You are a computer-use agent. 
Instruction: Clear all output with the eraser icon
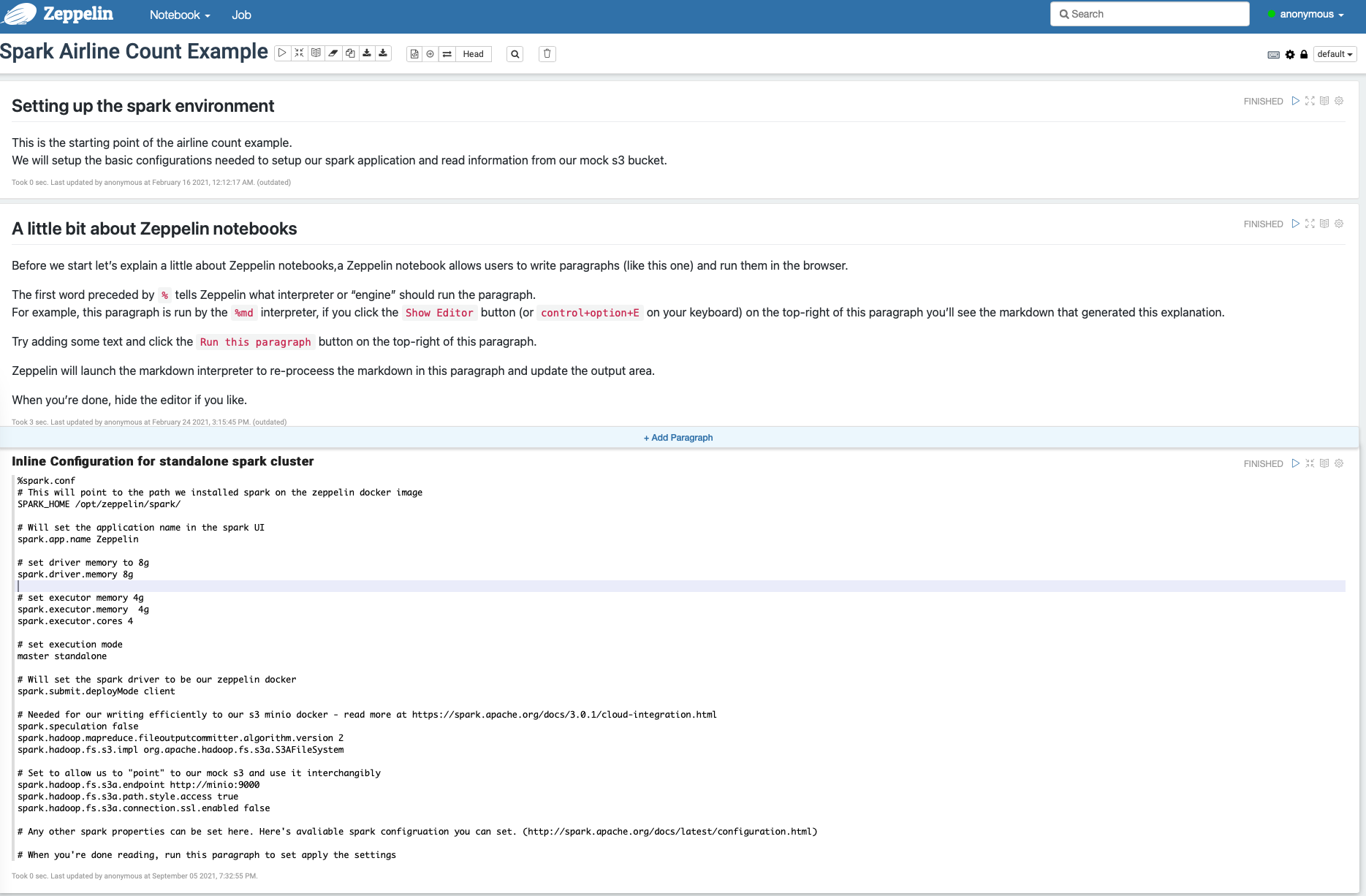(333, 53)
